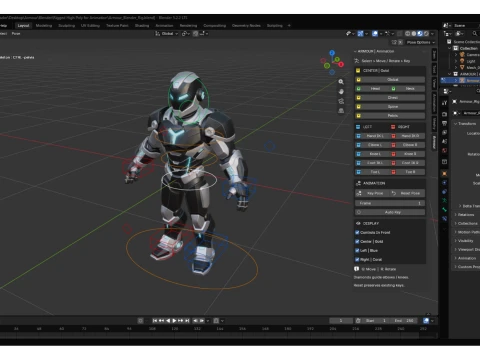Jump to the first frame
This screenshot has height=360, width=480.
[x=155, y=321]
